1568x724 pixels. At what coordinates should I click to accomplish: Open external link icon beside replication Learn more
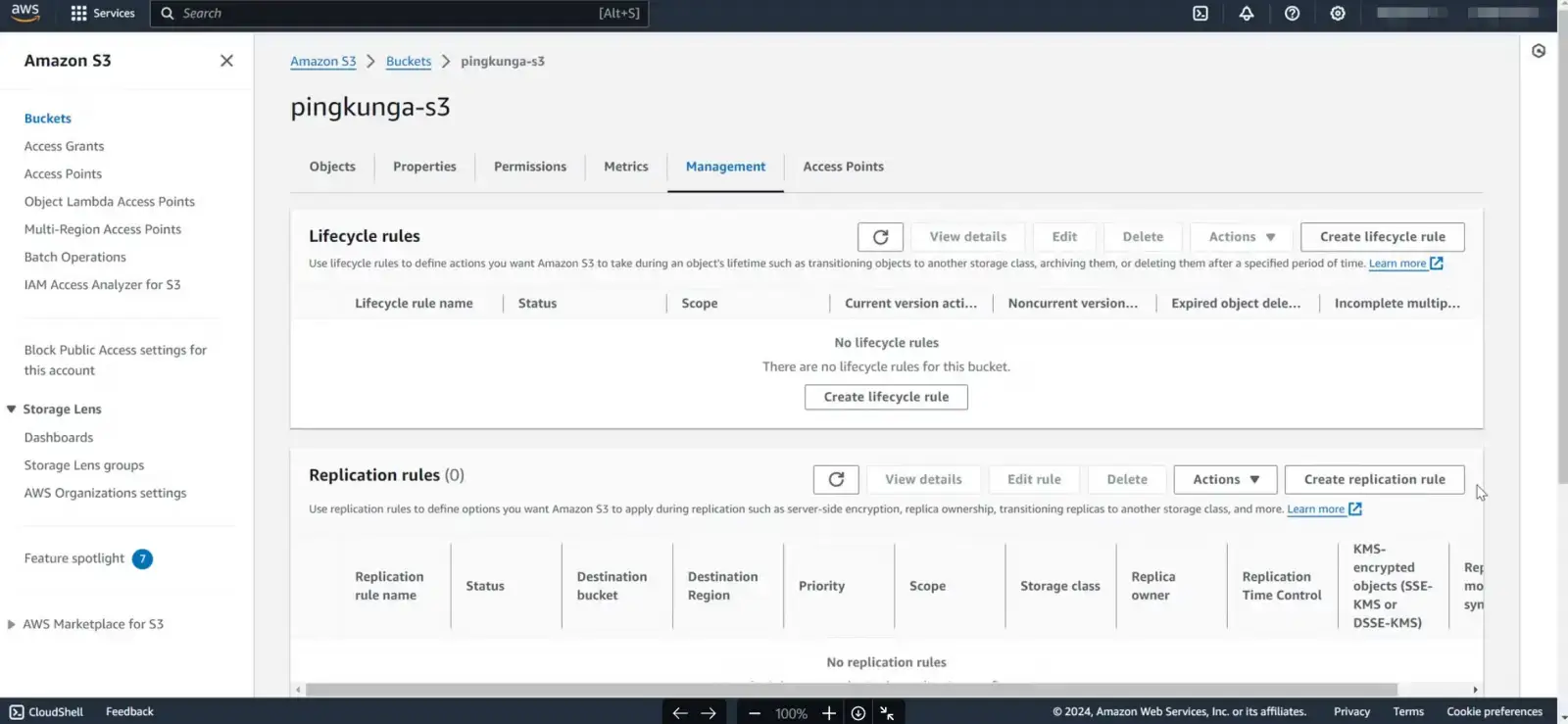1355,509
